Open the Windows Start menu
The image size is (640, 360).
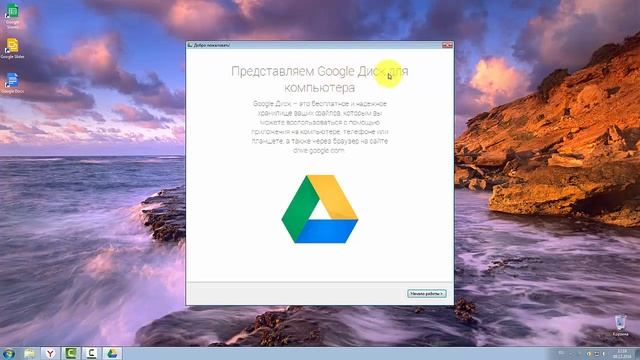tap(9, 353)
